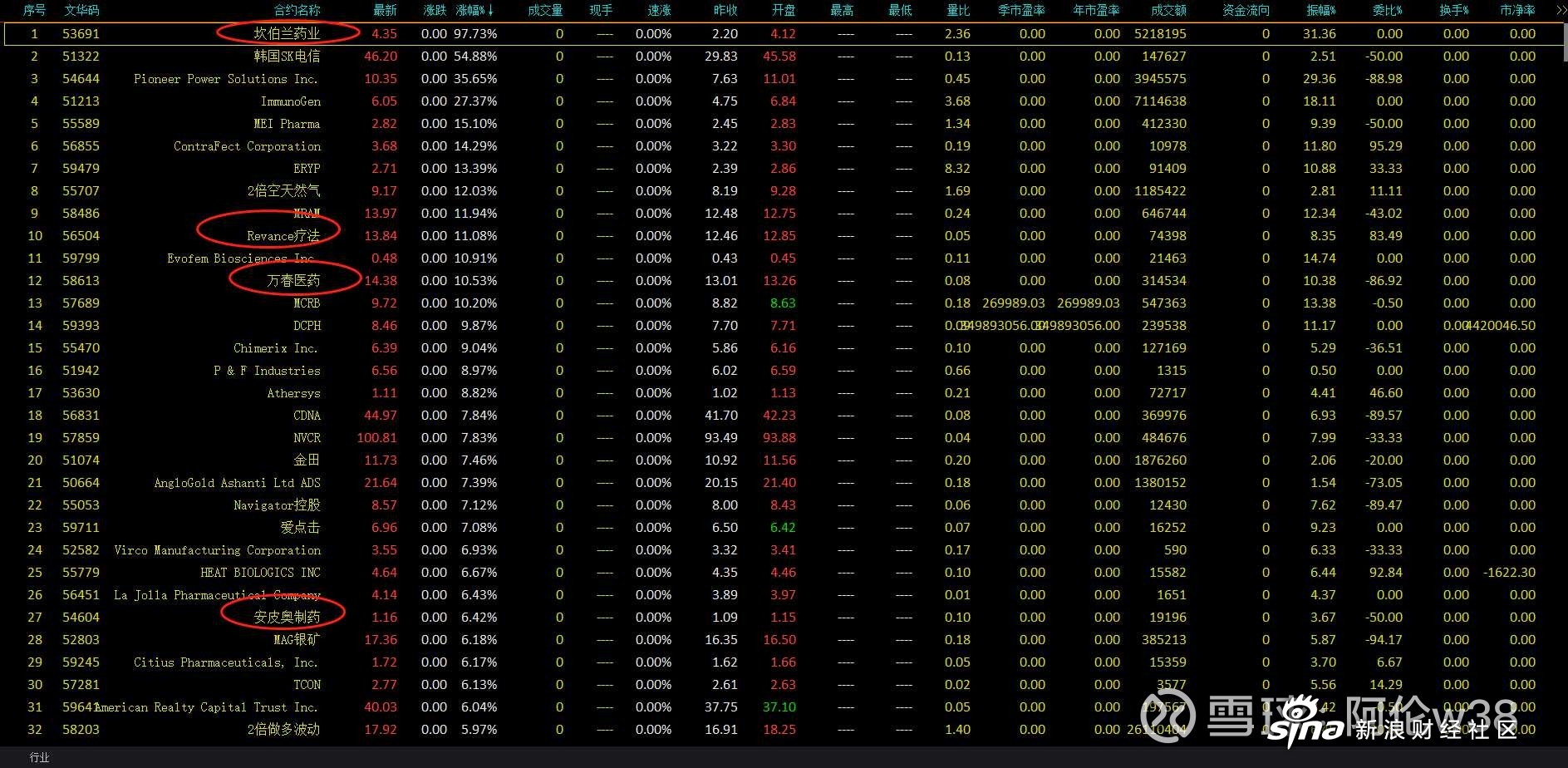The width and height of the screenshot is (1568, 768).
Task: Click the 最低 column header
Action: click(900, 10)
